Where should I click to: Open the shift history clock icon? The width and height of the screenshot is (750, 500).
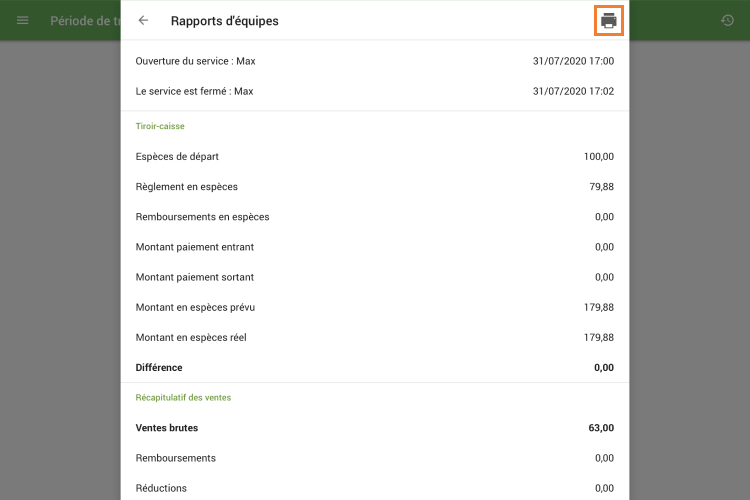coord(728,20)
